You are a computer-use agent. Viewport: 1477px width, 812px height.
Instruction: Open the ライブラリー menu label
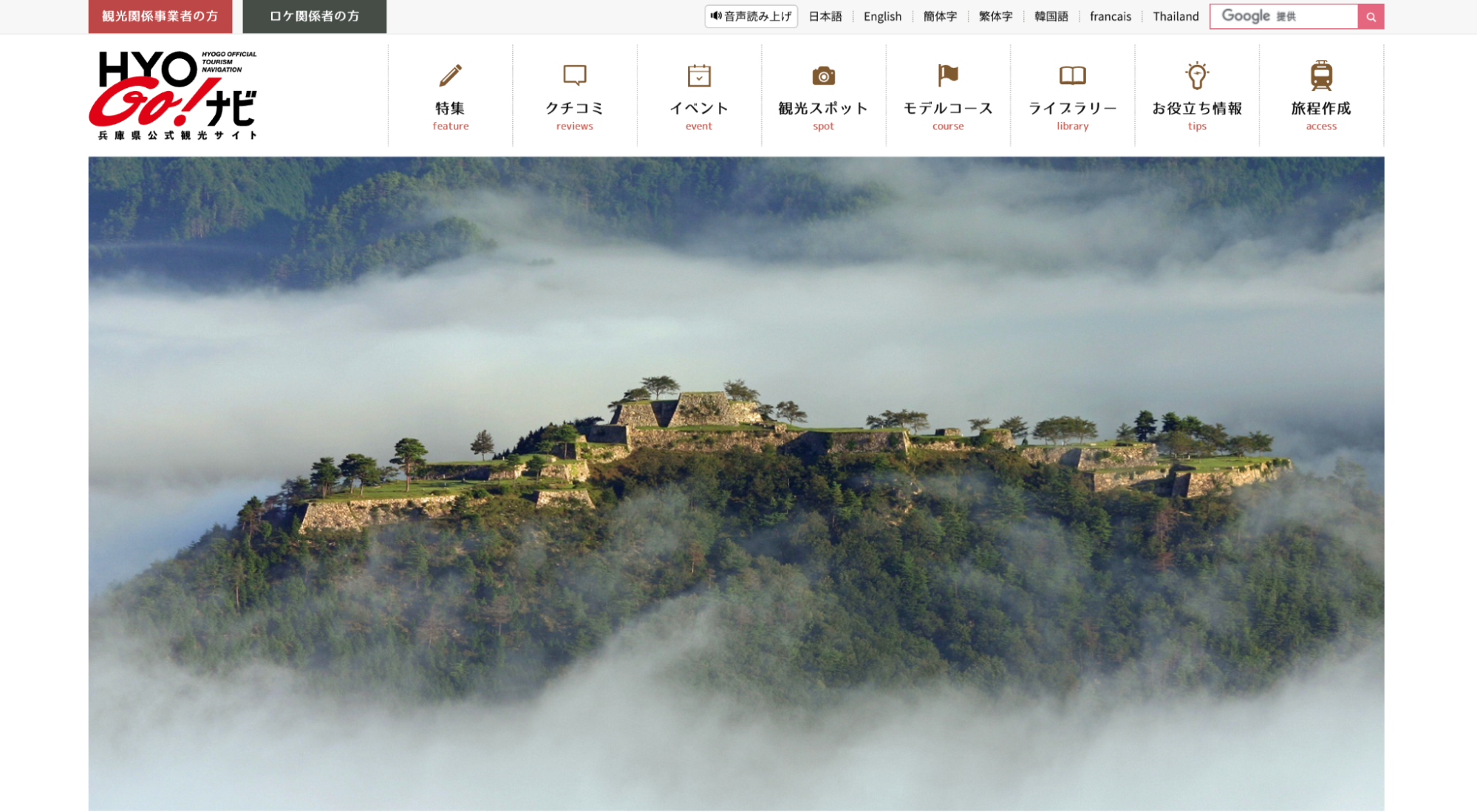pos(1072,109)
